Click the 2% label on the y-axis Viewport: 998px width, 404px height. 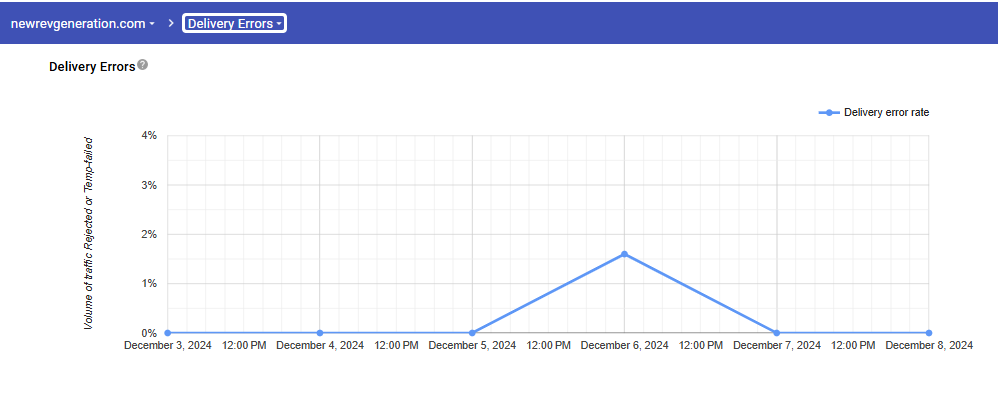[148, 234]
